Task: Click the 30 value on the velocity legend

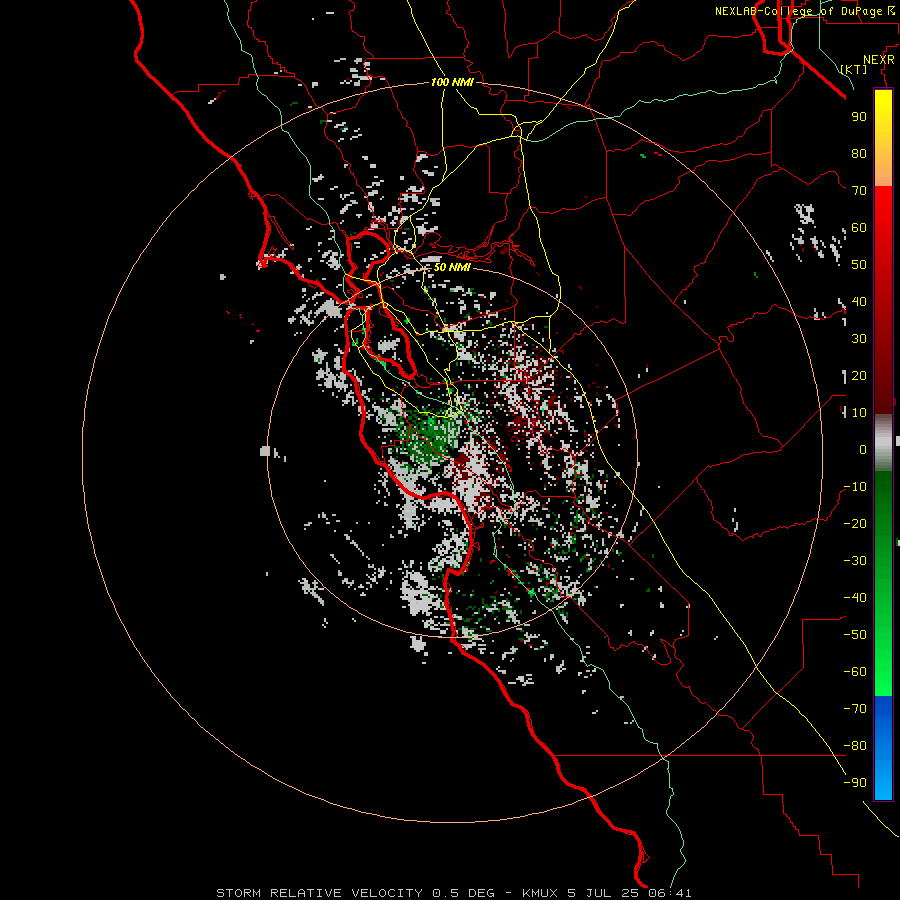Action: click(859, 339)
